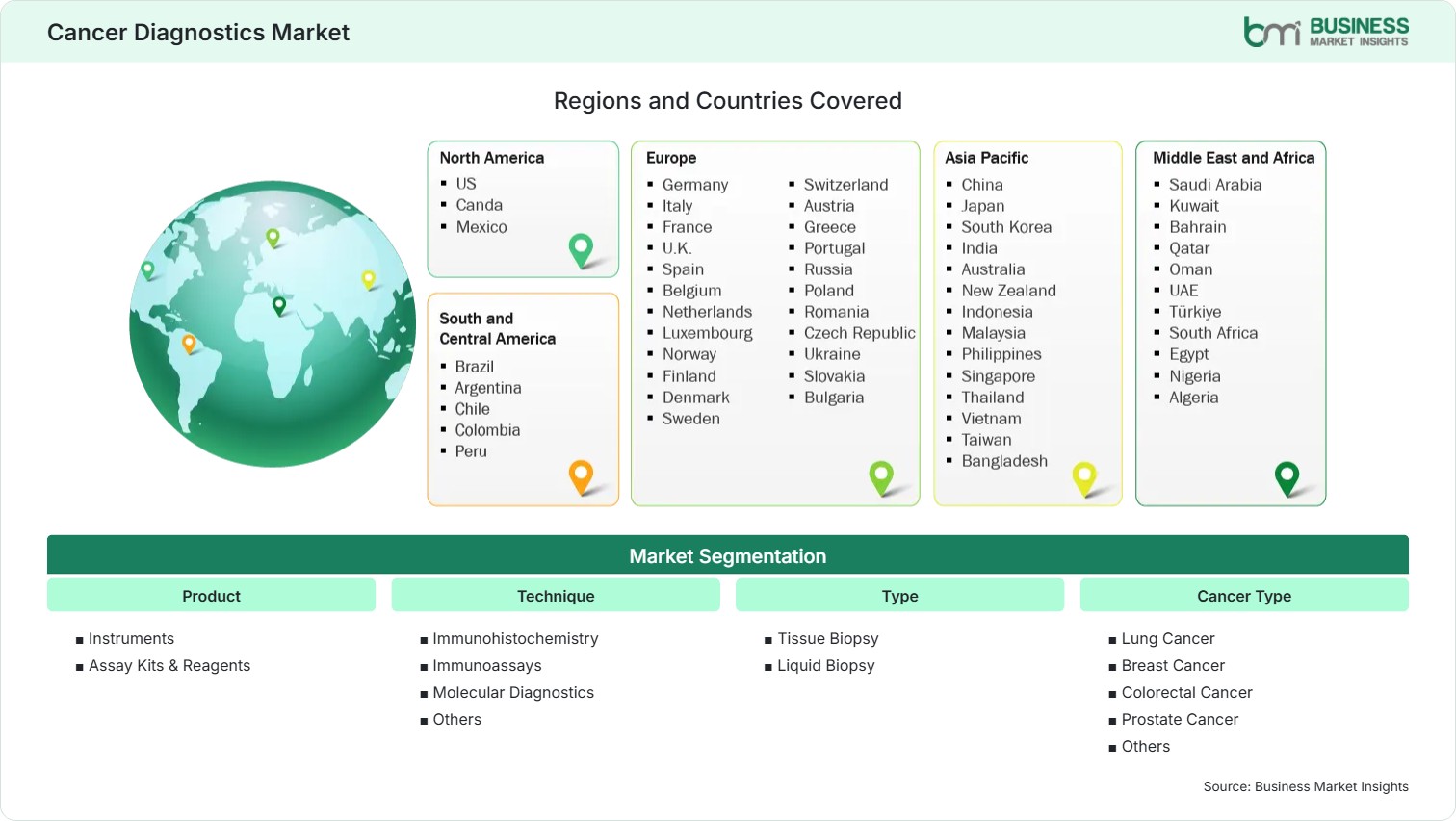
Task: Click Argentina in the country list
Action: pos(488,388)
